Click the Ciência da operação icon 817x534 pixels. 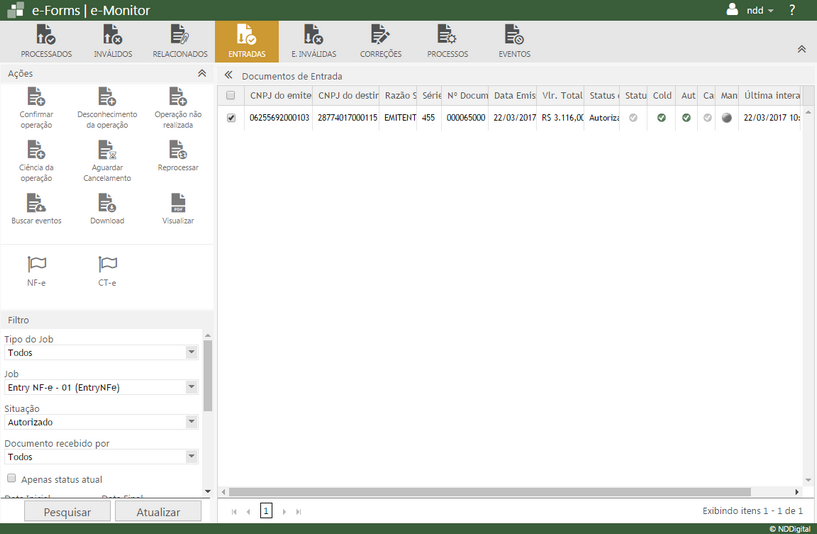point(36,150)
